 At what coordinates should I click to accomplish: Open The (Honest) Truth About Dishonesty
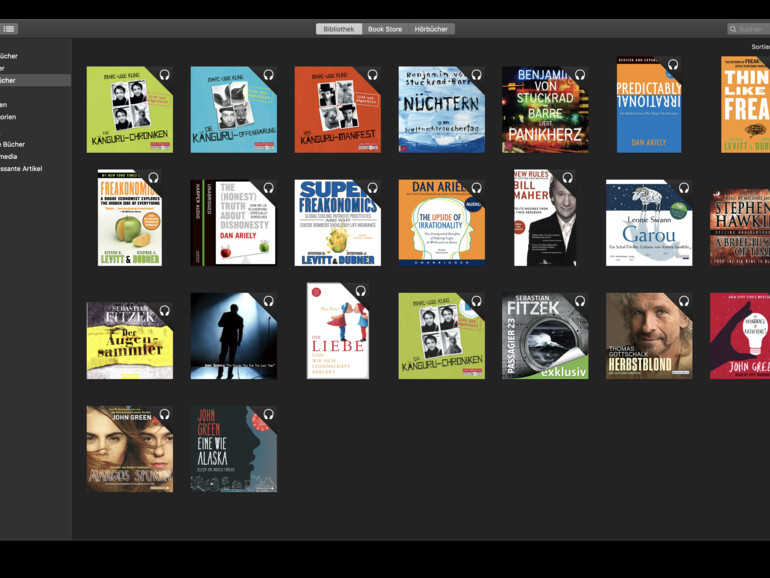pos(234,222)
